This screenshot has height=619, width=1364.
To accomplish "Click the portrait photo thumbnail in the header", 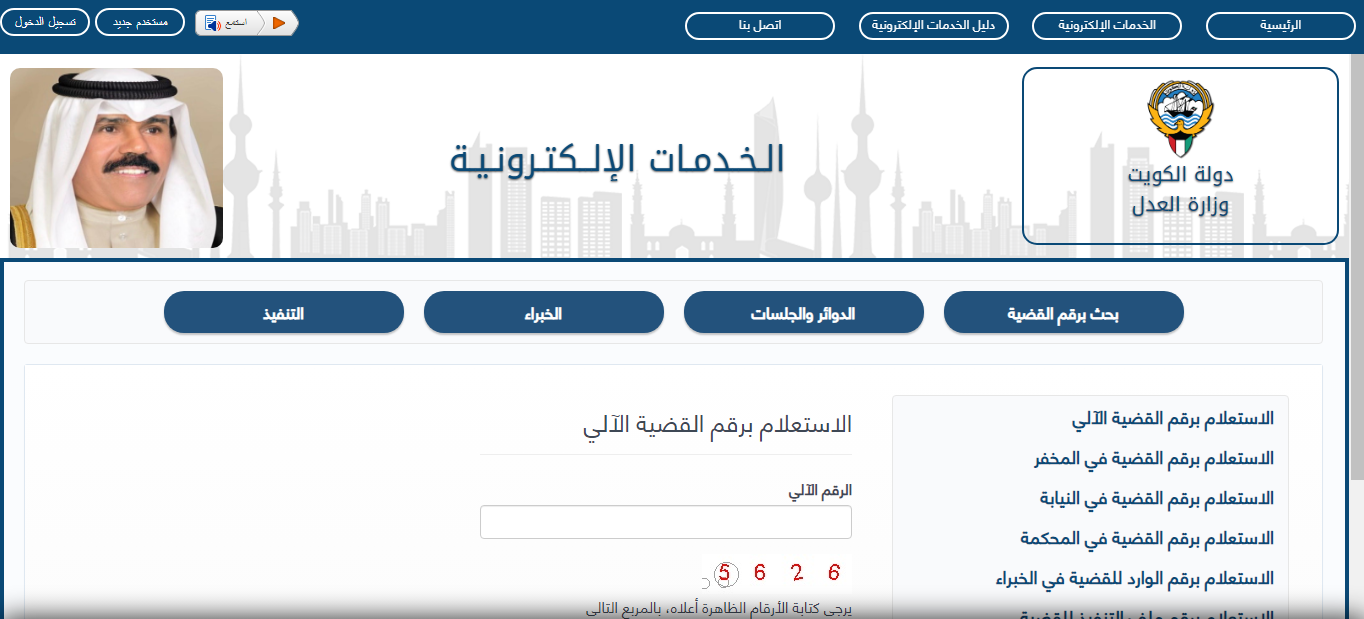I will (116, 158).
